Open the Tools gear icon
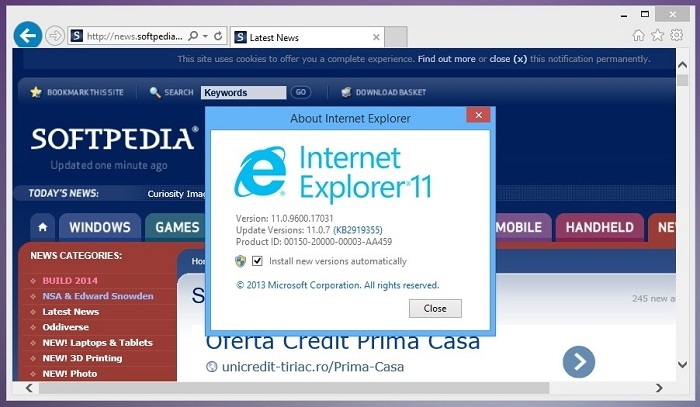Screen dimensions: 700x407 point(675,35)
